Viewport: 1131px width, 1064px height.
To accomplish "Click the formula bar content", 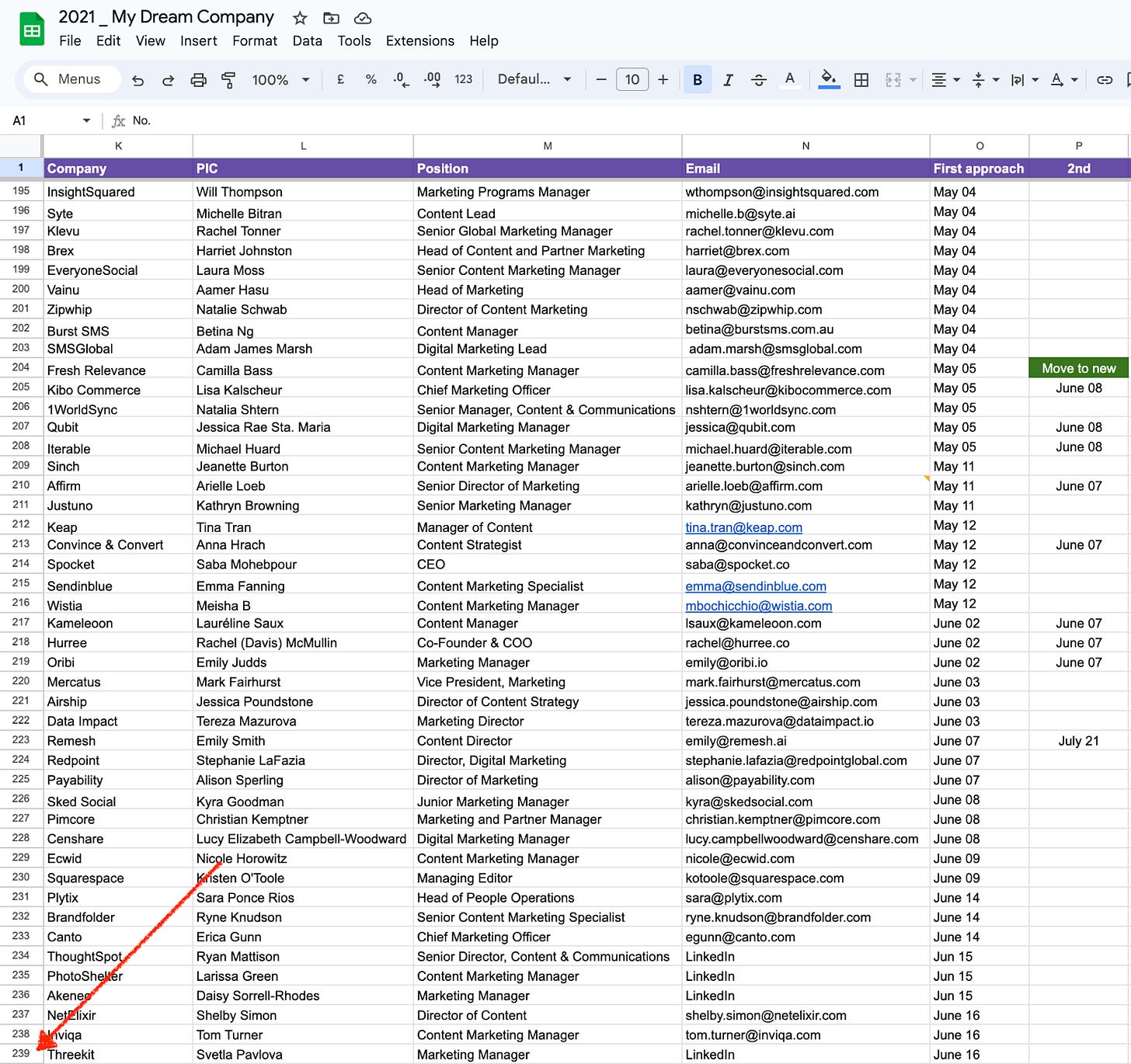I will tap(141, 120).
